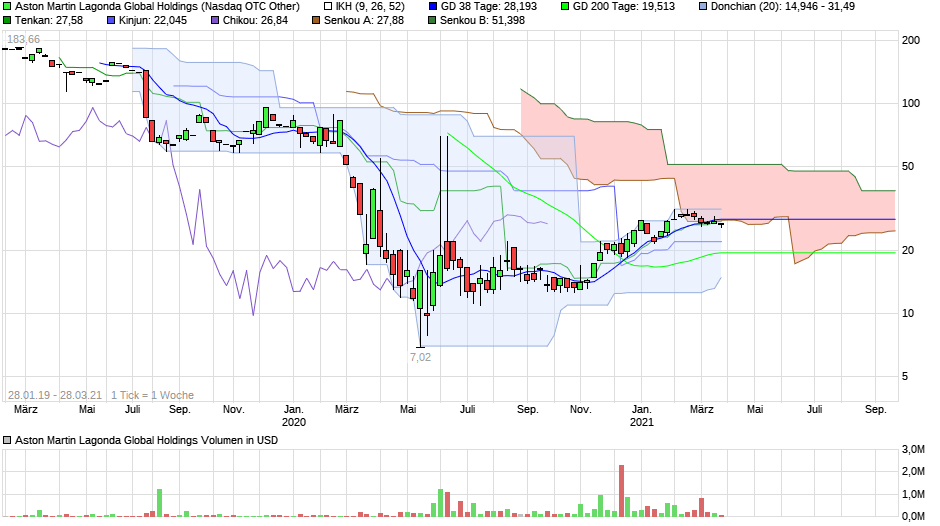Image resolution: width=940 pixels, height=526 pixels.
Task: Click the GD 200 Tage: 19,513 label
Action: pyautogui.click(x=623, y=7)
